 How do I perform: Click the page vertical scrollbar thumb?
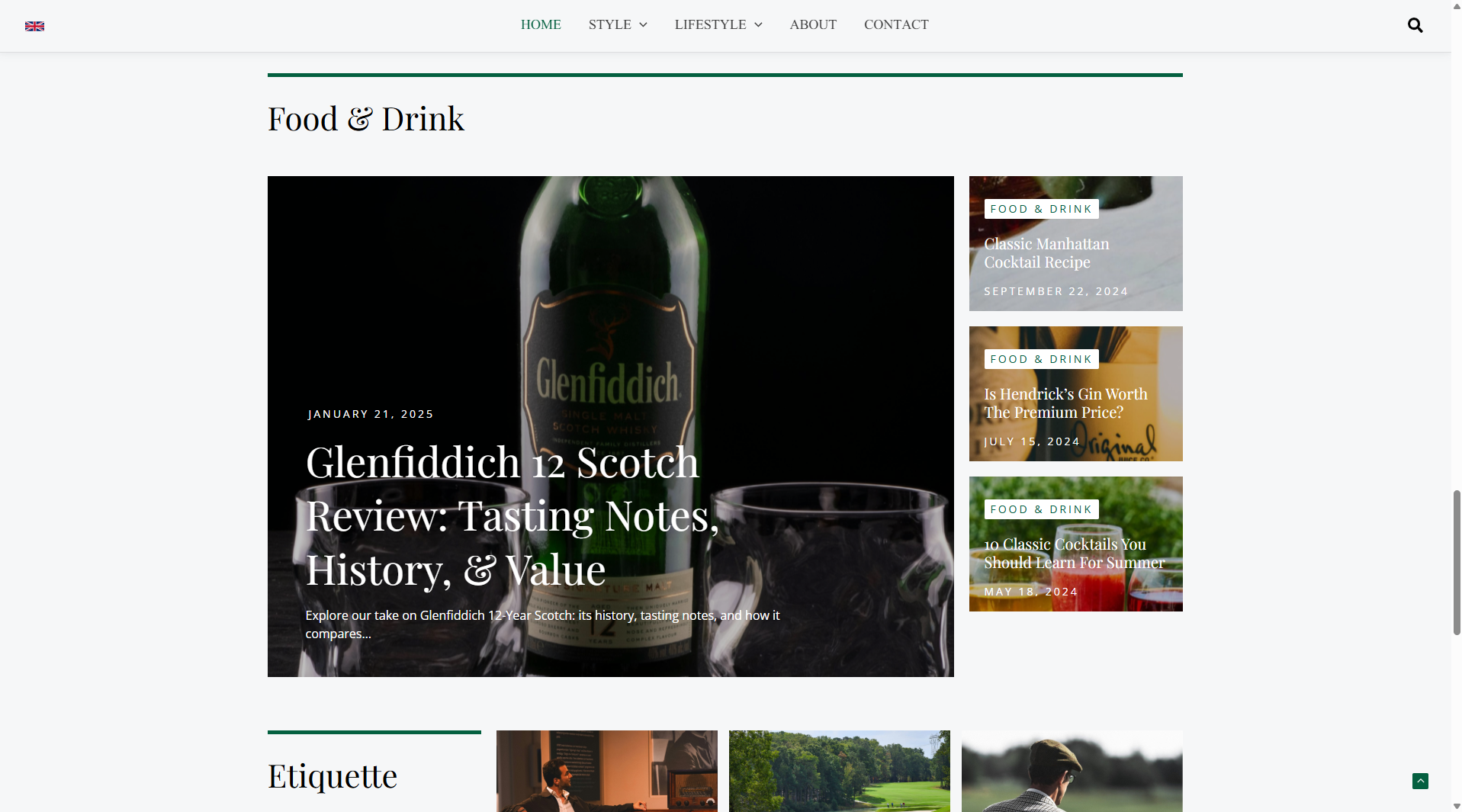tap(1457, 563)
